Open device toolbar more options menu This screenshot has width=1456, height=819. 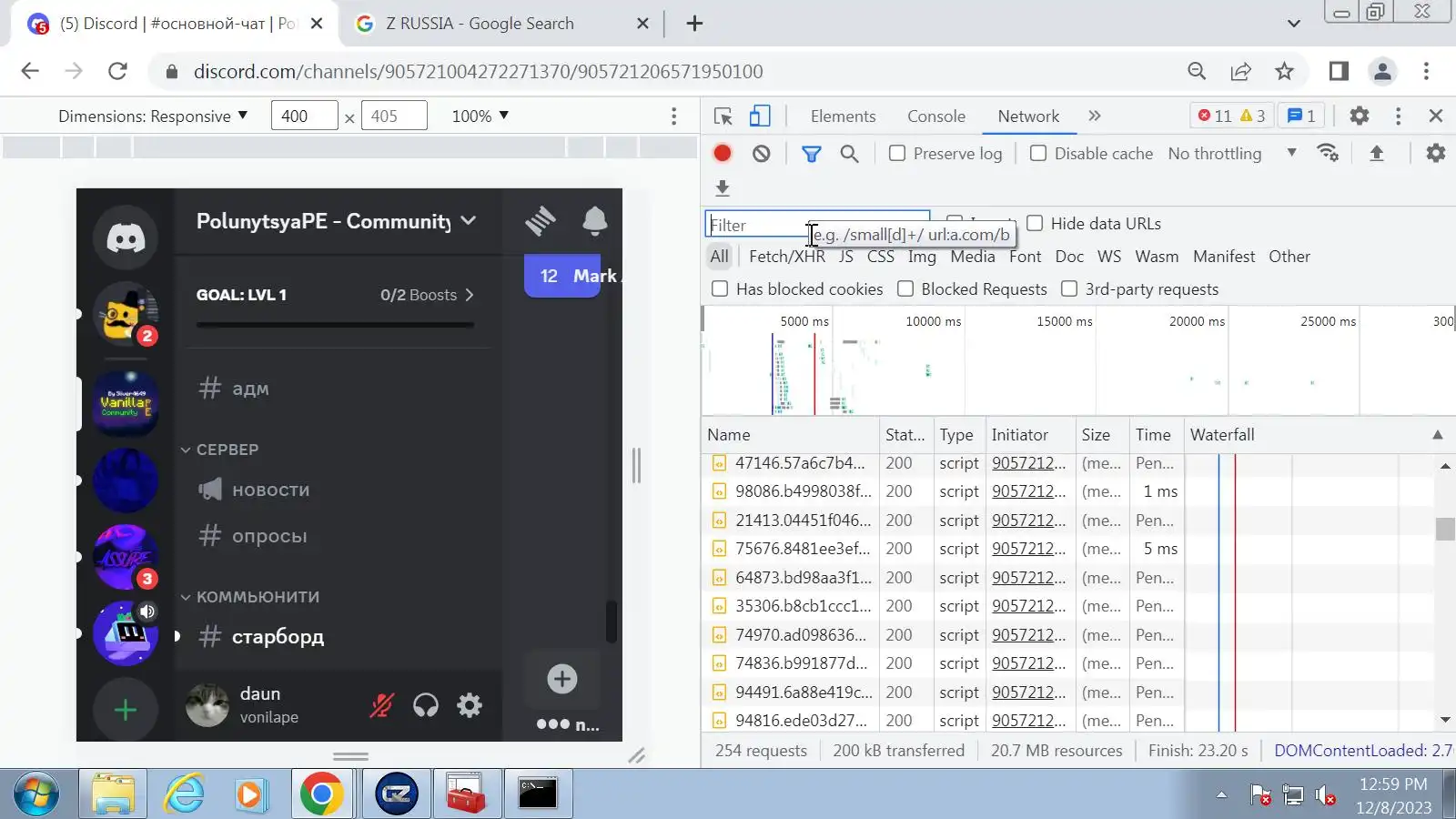(x=673, y=116)
